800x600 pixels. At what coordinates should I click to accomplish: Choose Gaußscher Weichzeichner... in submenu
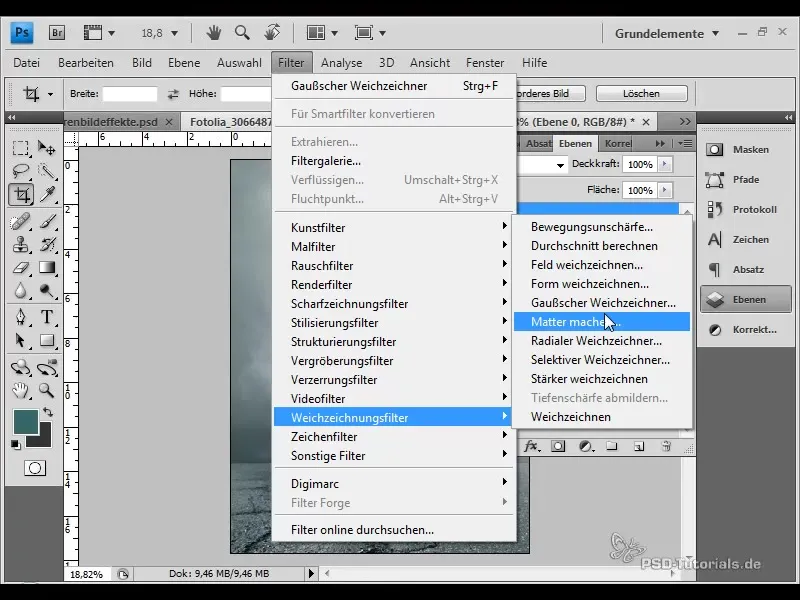pyautogui.click(x=602, y=303)
